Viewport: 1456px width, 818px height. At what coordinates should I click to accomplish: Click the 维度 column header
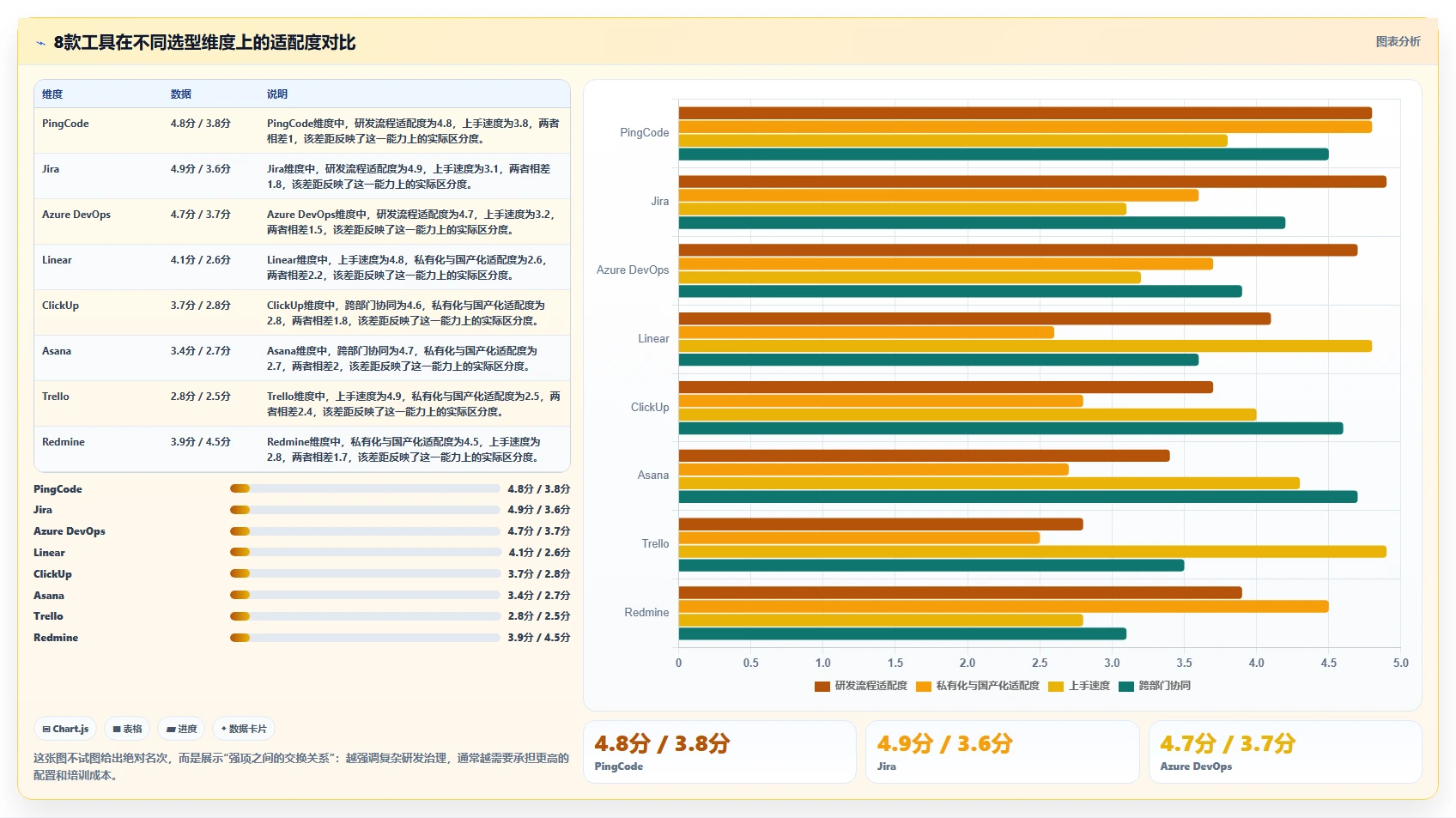[52, 94]
